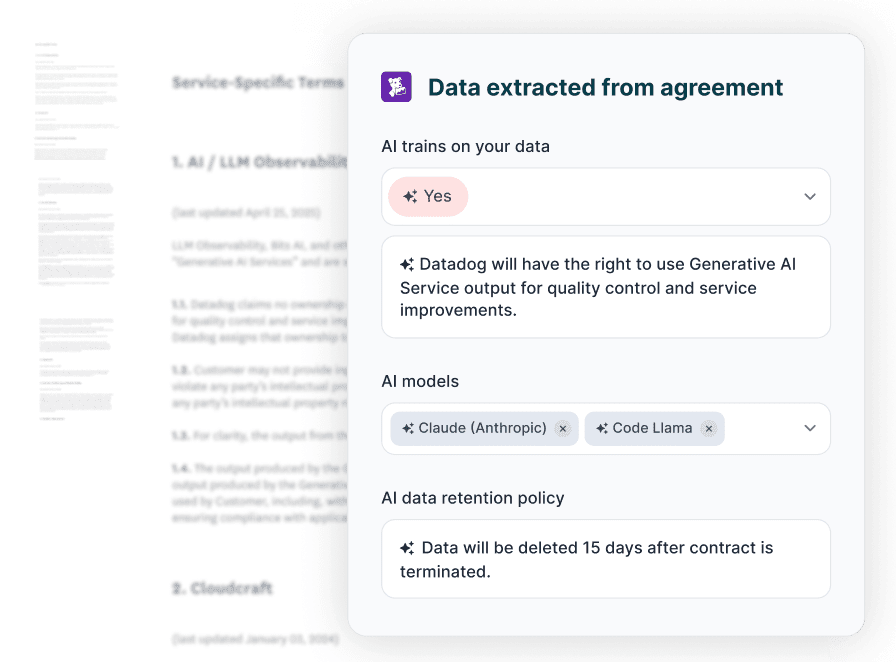Remove the Claude (Anthropic) model tag
Screen dimensions: 896x662
point(563,428)
